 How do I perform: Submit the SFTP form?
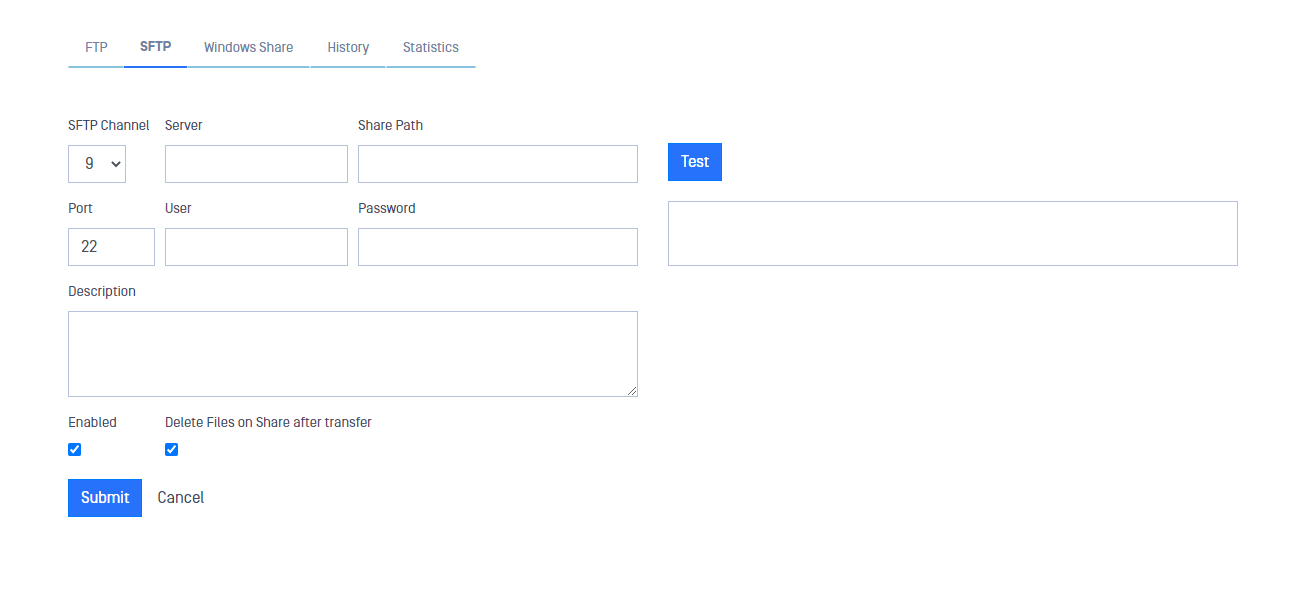tap(105, 498)
